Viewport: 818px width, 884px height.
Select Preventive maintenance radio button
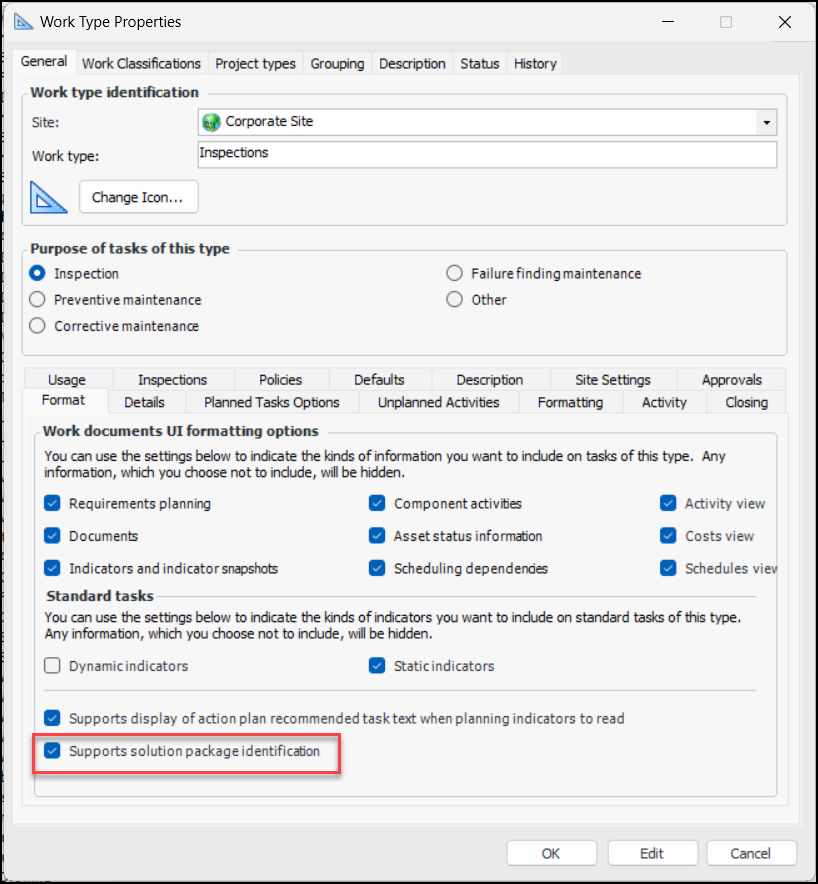click(x=37, y=299)
